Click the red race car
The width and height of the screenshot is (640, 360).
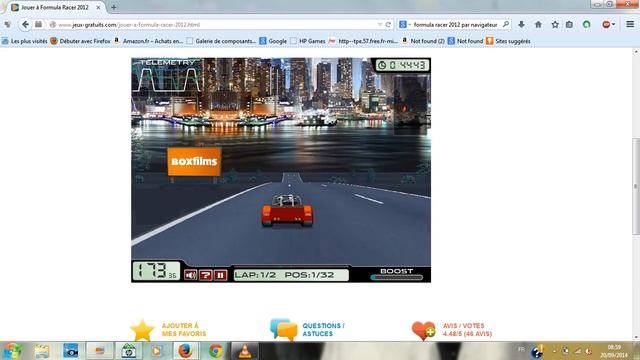tap(287, 211)
